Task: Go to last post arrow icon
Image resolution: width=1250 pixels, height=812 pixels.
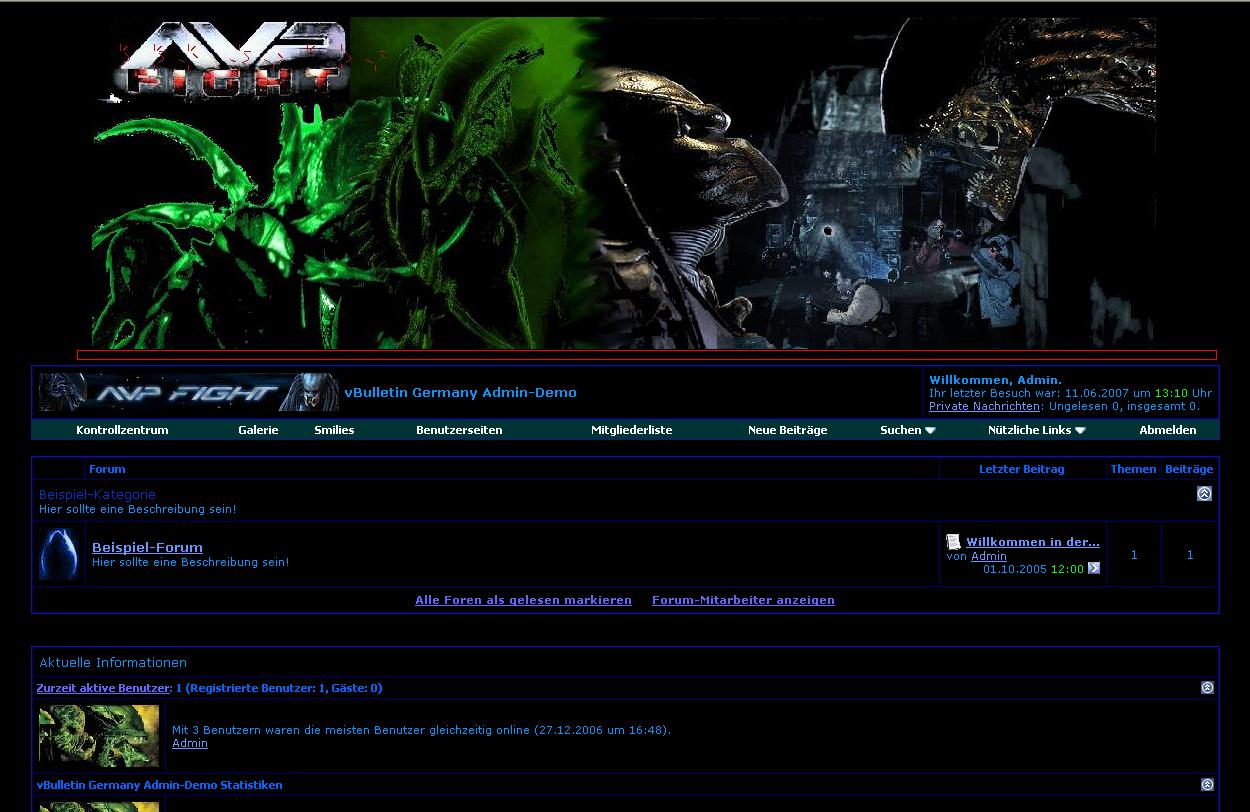Action: point(1094,568)
